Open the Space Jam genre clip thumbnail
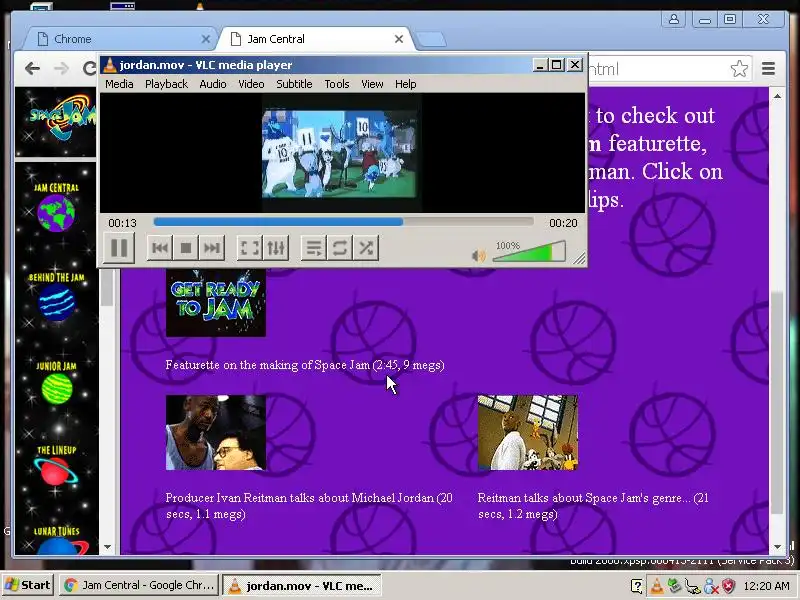The image size is (800, 600). point(528,433)
